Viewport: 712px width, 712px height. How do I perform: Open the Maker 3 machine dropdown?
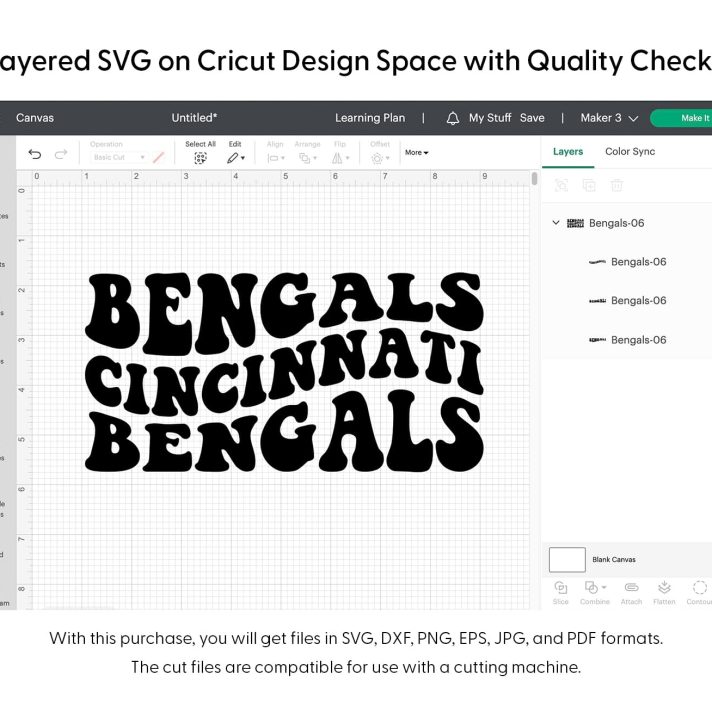609,118
